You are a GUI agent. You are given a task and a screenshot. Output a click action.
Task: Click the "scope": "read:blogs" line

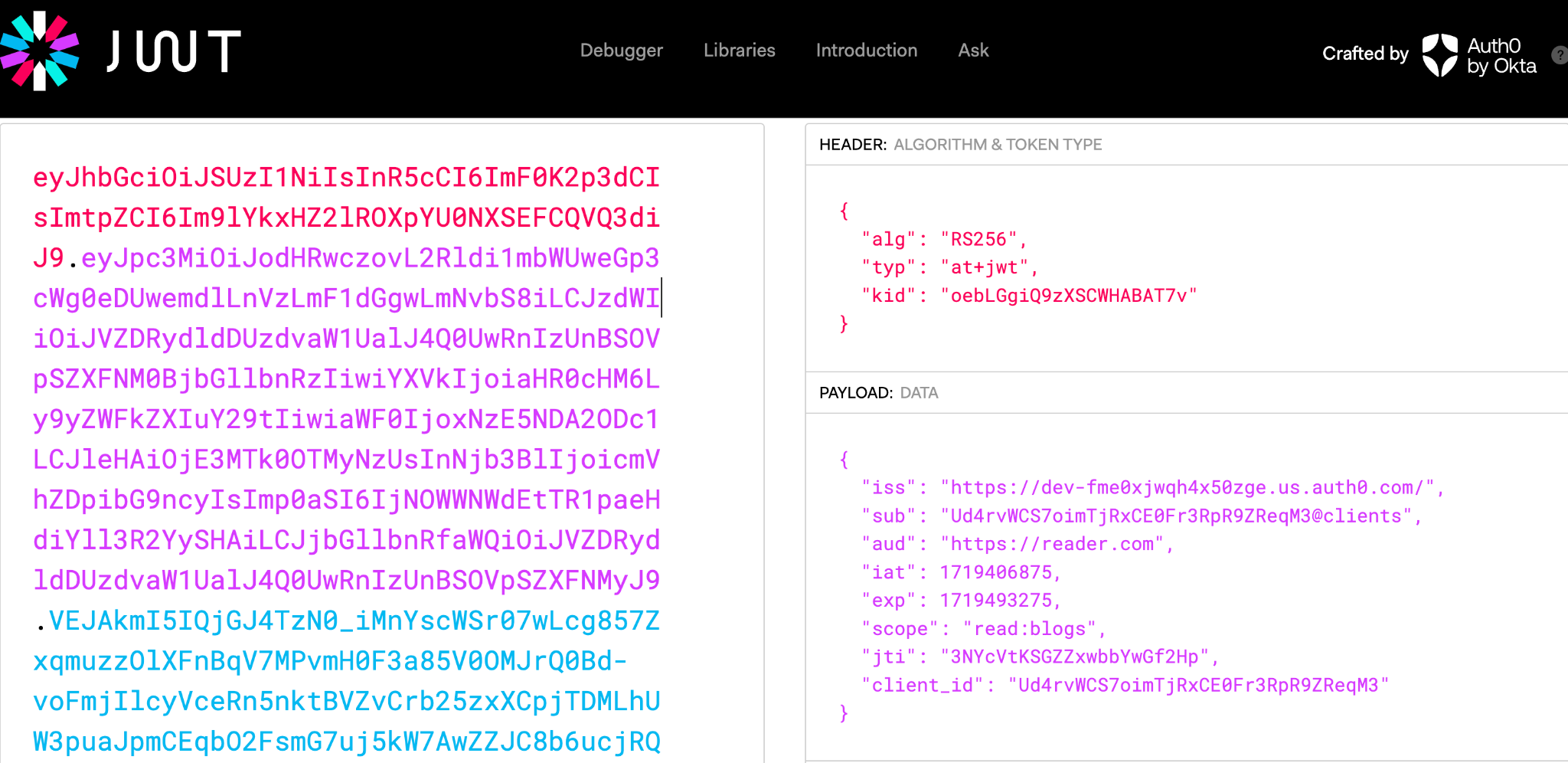point(984,629)
